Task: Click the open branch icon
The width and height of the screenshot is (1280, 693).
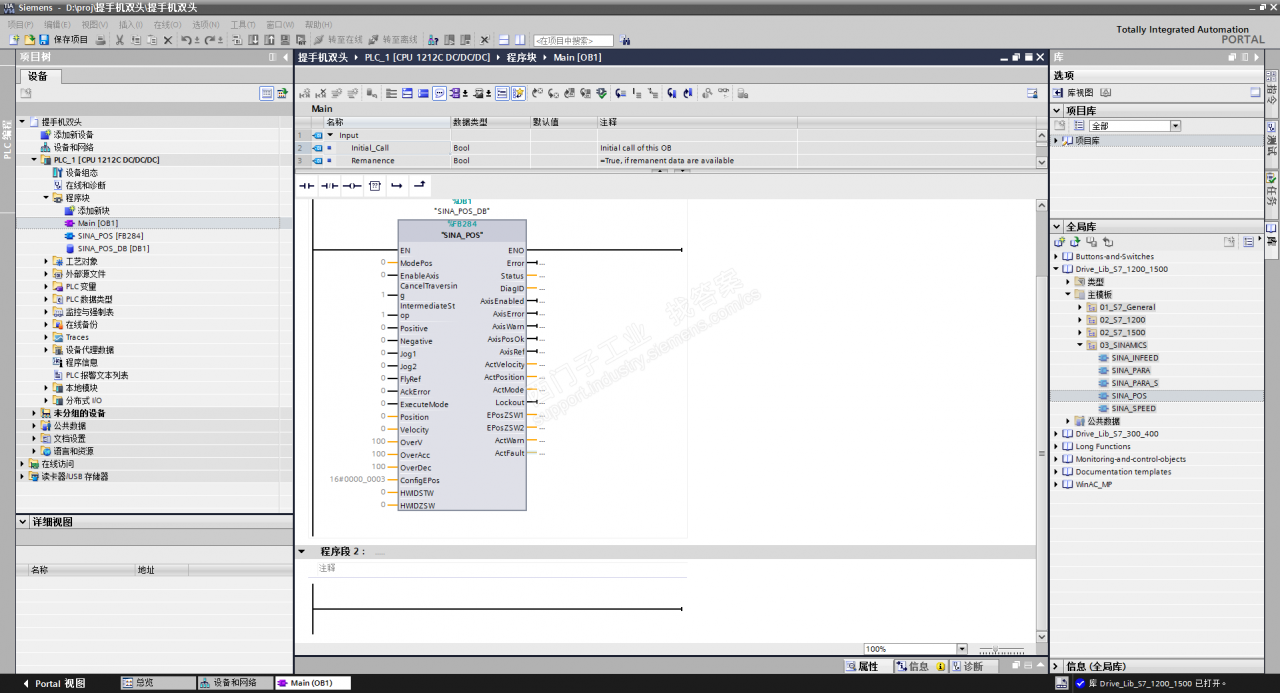Action: coord(397,186)
